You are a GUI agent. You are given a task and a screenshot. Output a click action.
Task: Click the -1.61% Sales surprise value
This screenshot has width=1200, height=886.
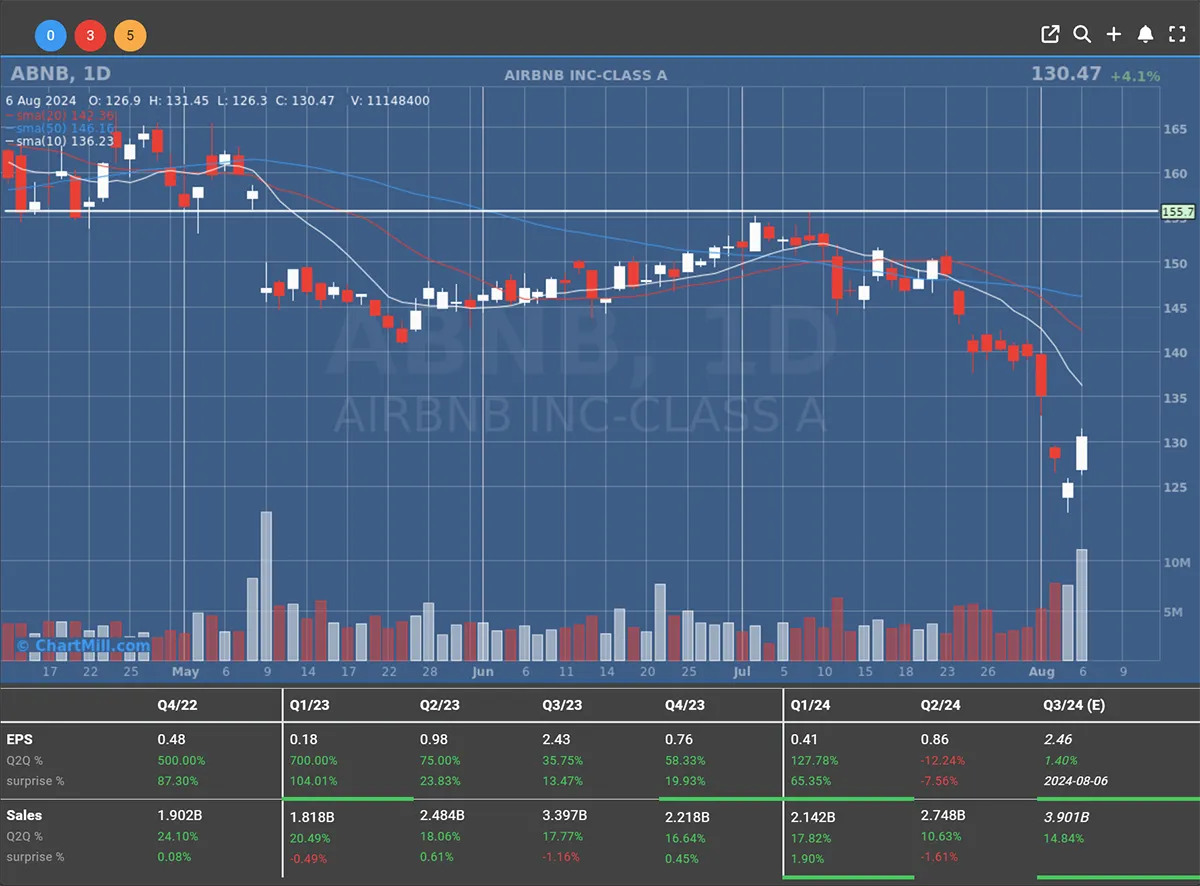[x=940, y=857]
